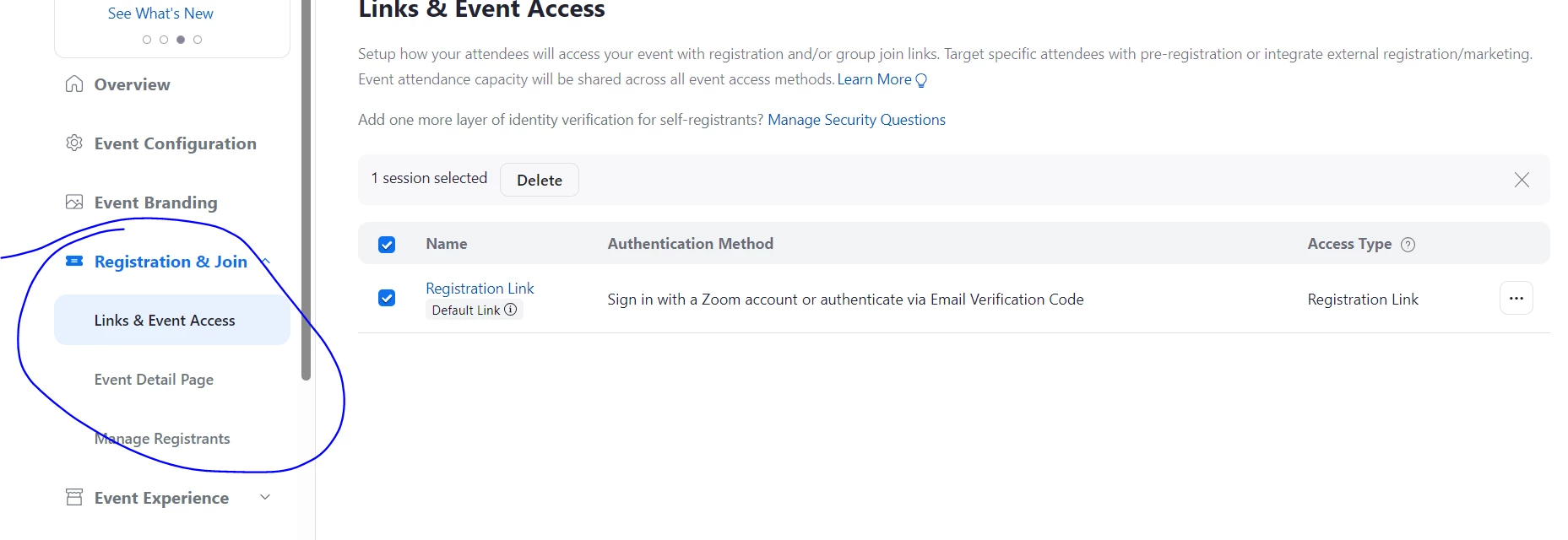Image resolution: width=1568 pixels, height=540 pixels.
Task: Uncheck the select-all header checkbox
Action: [387, 245]
